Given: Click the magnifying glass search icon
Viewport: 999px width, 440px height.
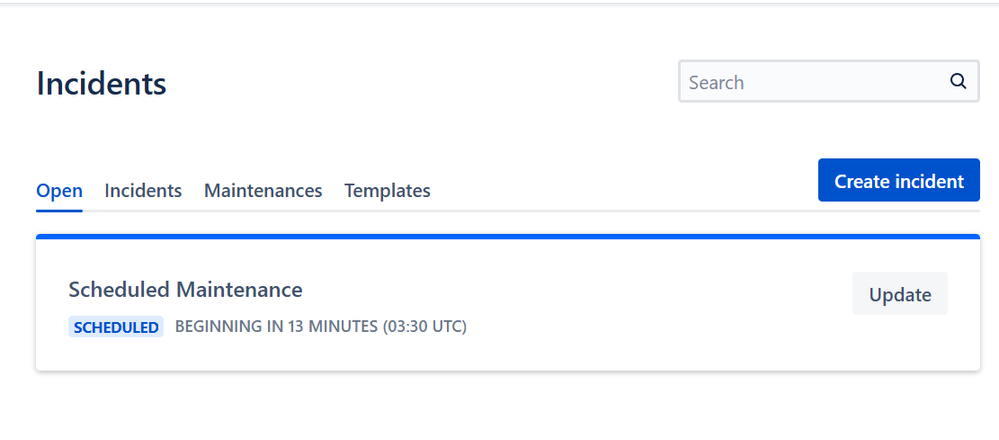Looking at the screenshot, I should [x=958, y=82].
